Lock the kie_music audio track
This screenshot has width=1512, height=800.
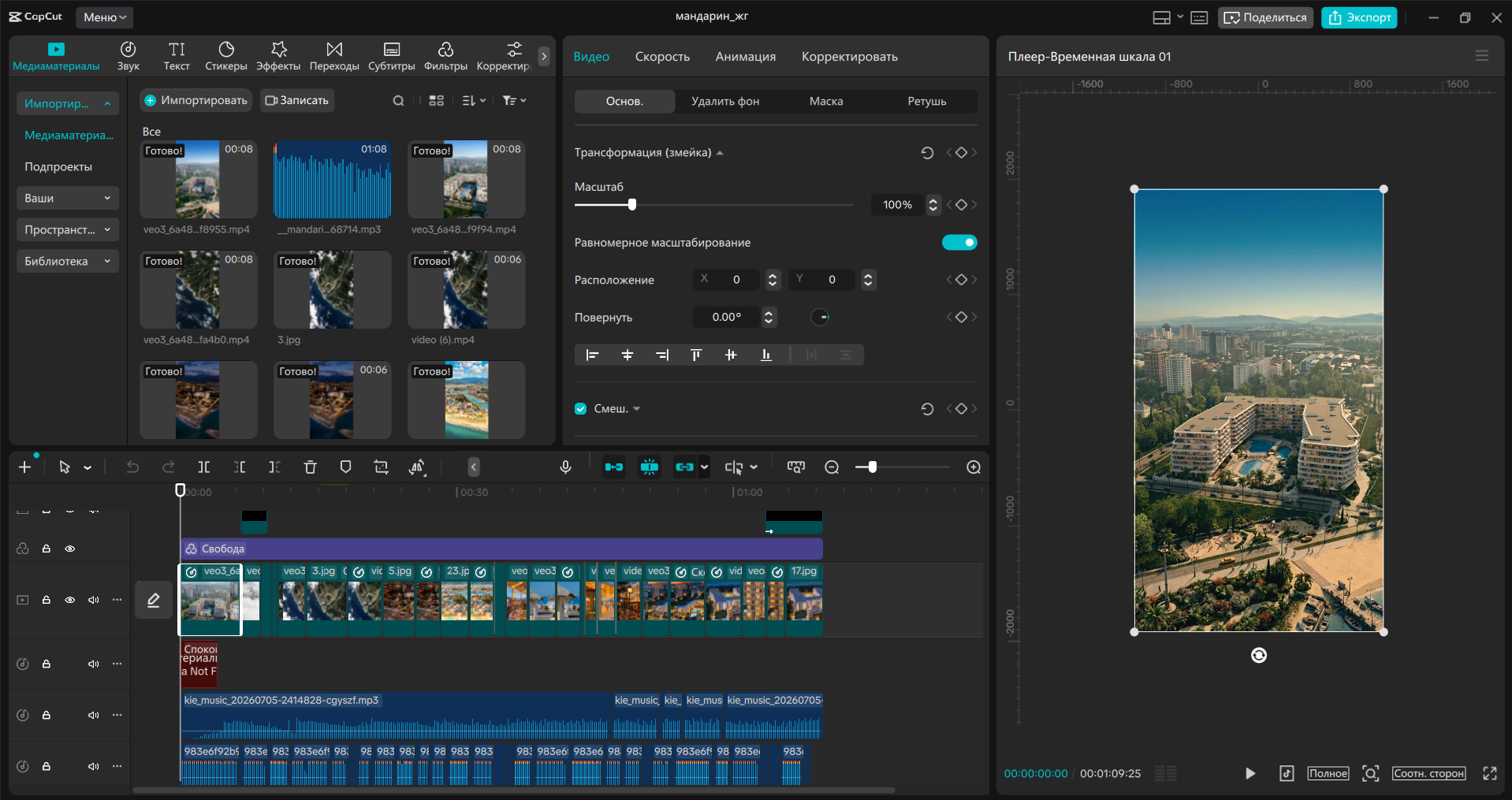click(x=47, y=715)
